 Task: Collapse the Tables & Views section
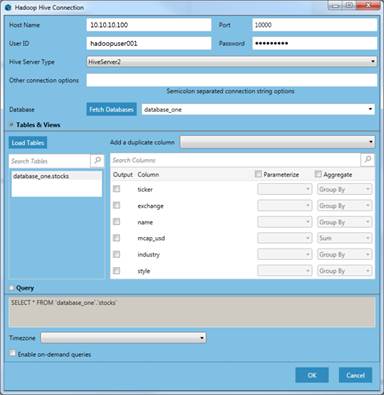tap(12, 125)
